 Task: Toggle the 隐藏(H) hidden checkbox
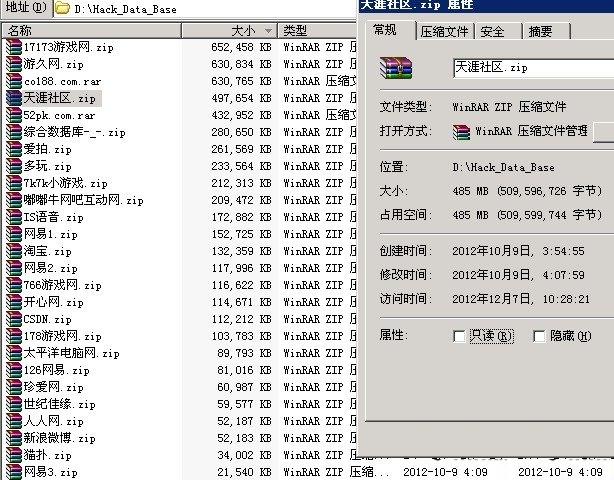[539, 336]
